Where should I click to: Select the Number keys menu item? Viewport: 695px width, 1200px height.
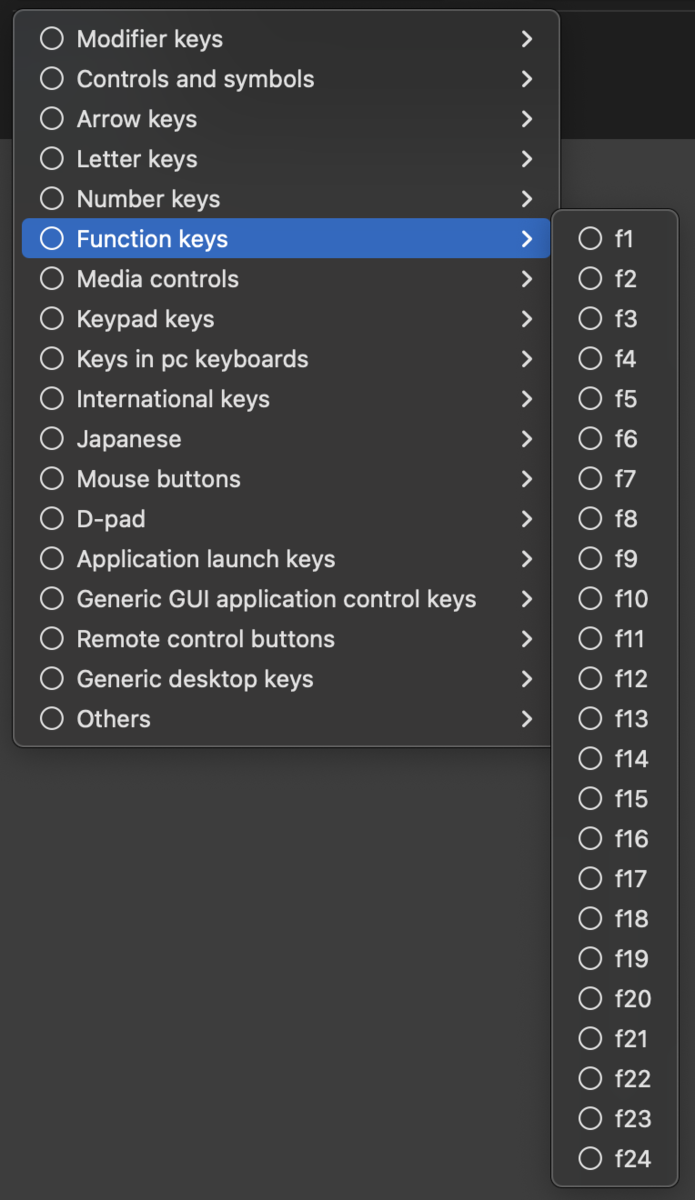(286, 199)
